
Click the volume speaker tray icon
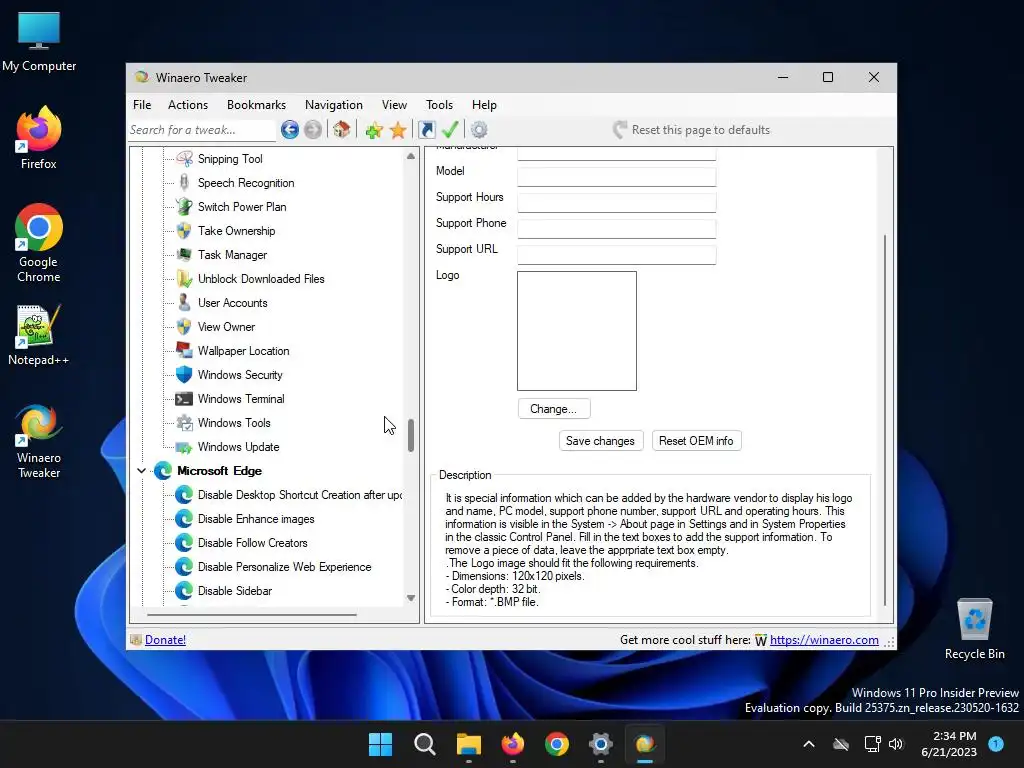[896, 744]
